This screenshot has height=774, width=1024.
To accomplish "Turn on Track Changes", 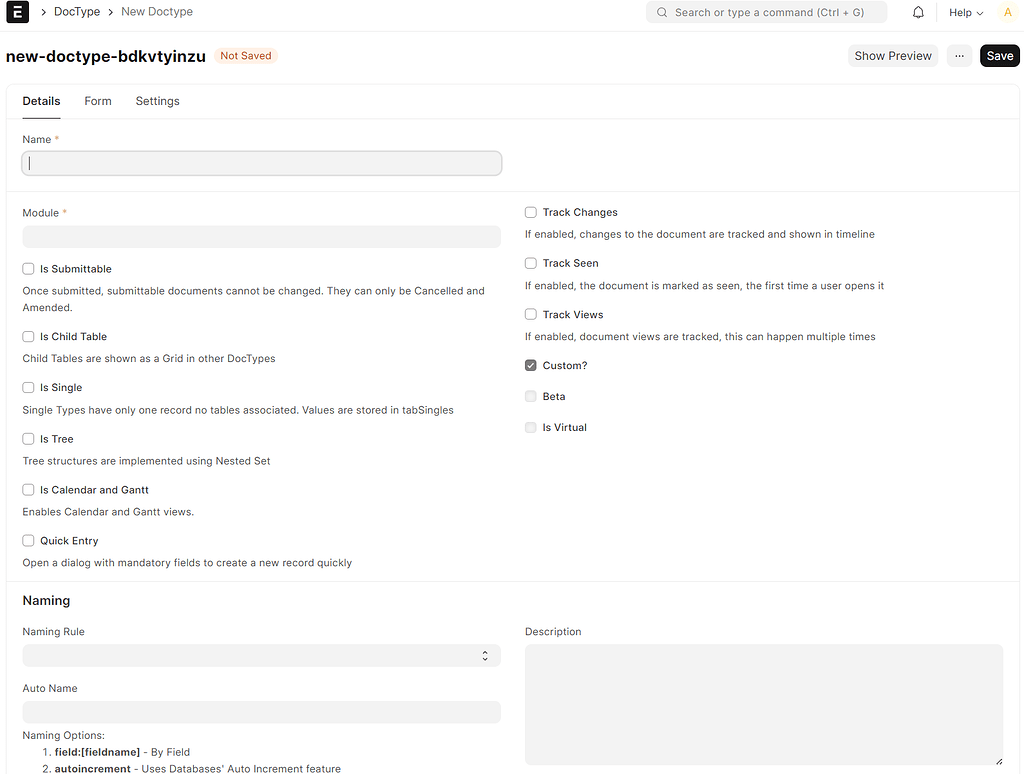I will (531, 212).
